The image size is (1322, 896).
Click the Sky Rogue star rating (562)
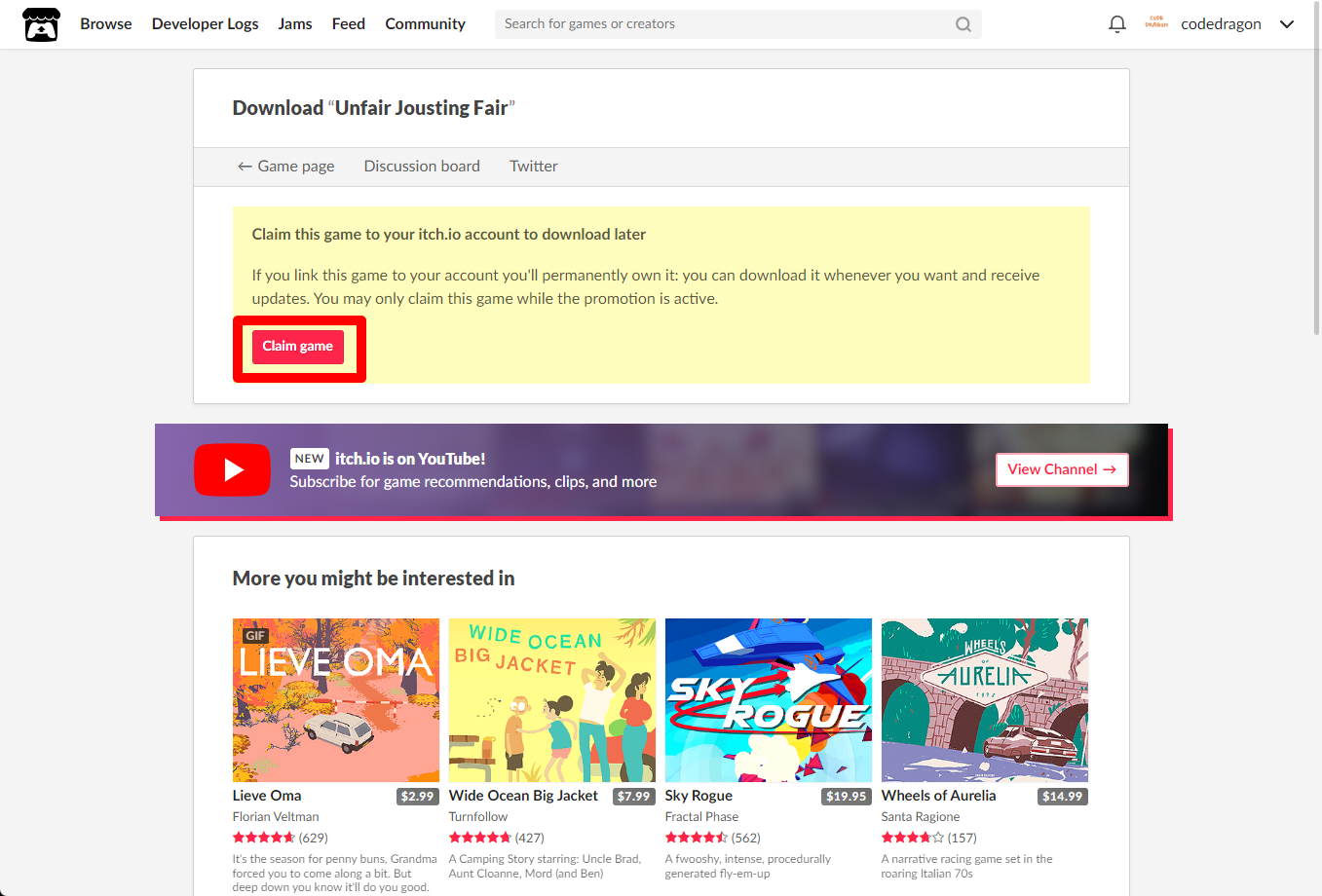click(x=713, y=838)
